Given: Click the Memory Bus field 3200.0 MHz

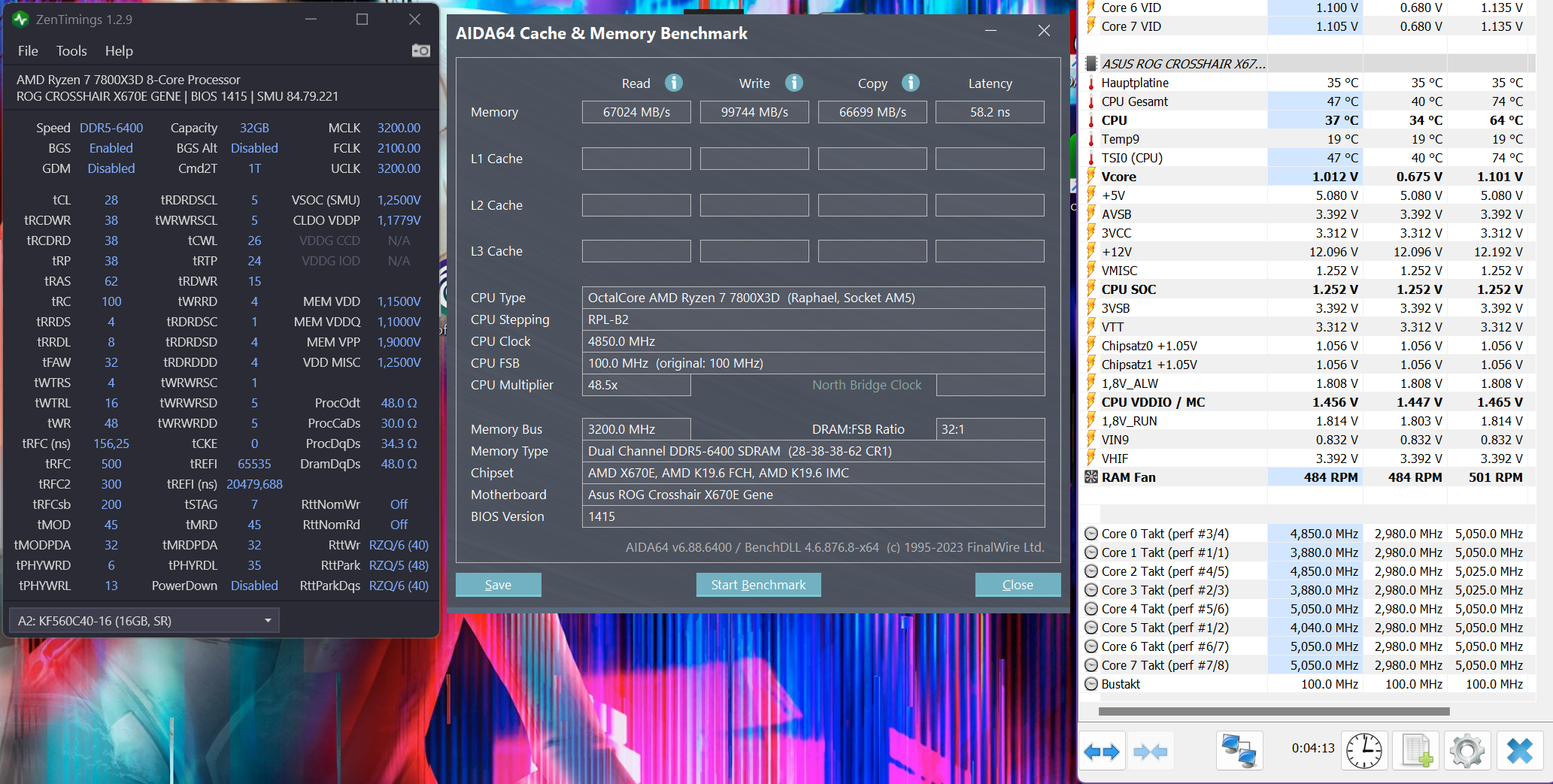Looking at the screenshot, I should pos(636,429).
